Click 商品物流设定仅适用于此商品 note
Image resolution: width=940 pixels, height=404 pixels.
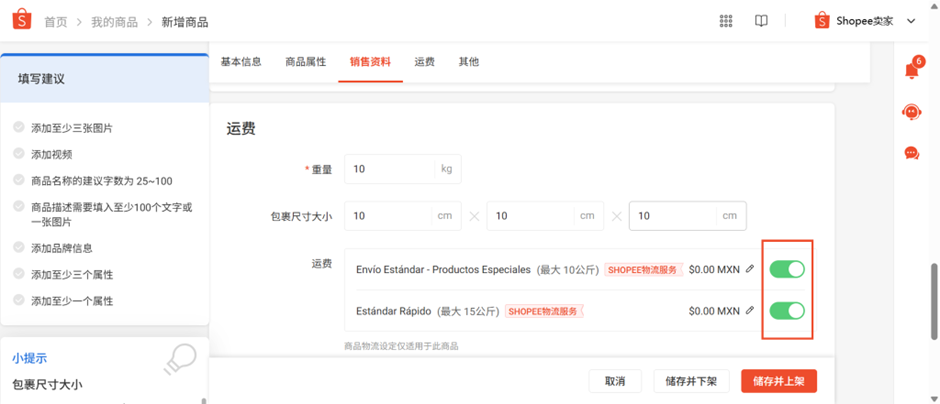coord(402,346)
